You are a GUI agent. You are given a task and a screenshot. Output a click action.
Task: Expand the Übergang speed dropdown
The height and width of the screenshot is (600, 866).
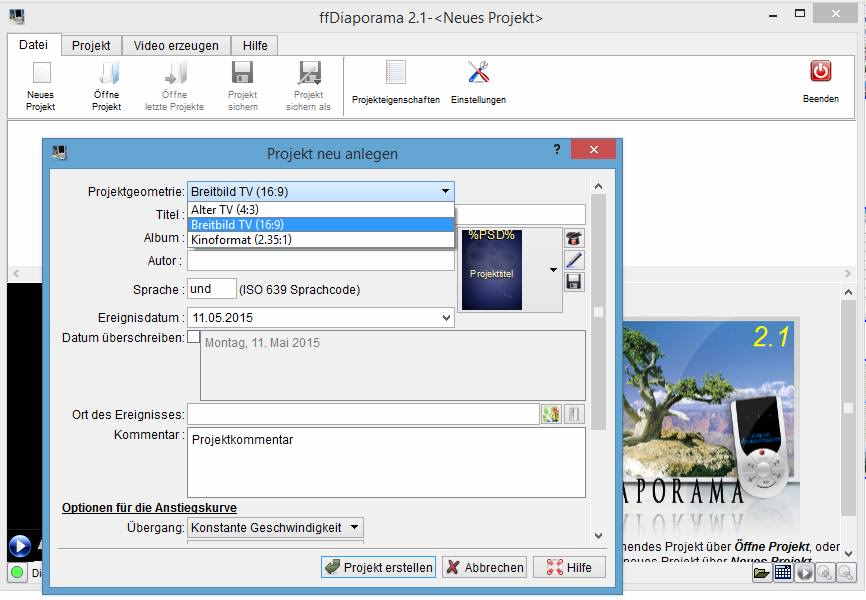[x=355, y=527]
